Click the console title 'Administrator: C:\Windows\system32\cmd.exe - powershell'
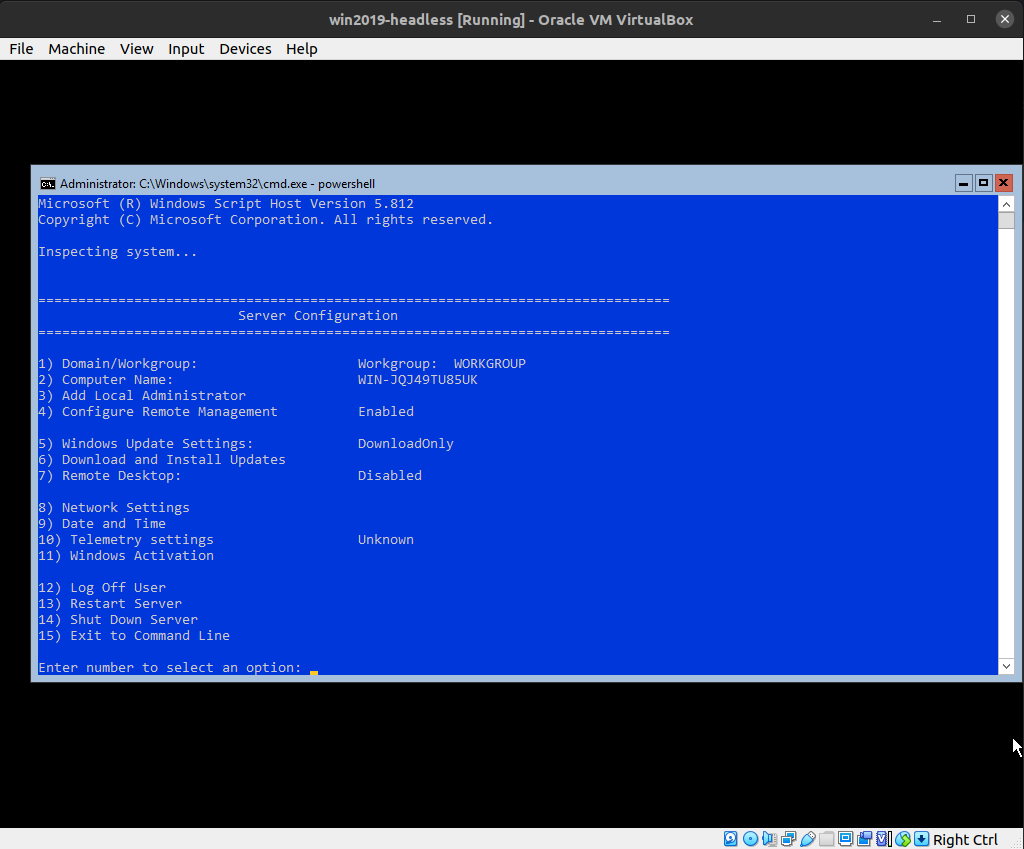 point(217,184)
